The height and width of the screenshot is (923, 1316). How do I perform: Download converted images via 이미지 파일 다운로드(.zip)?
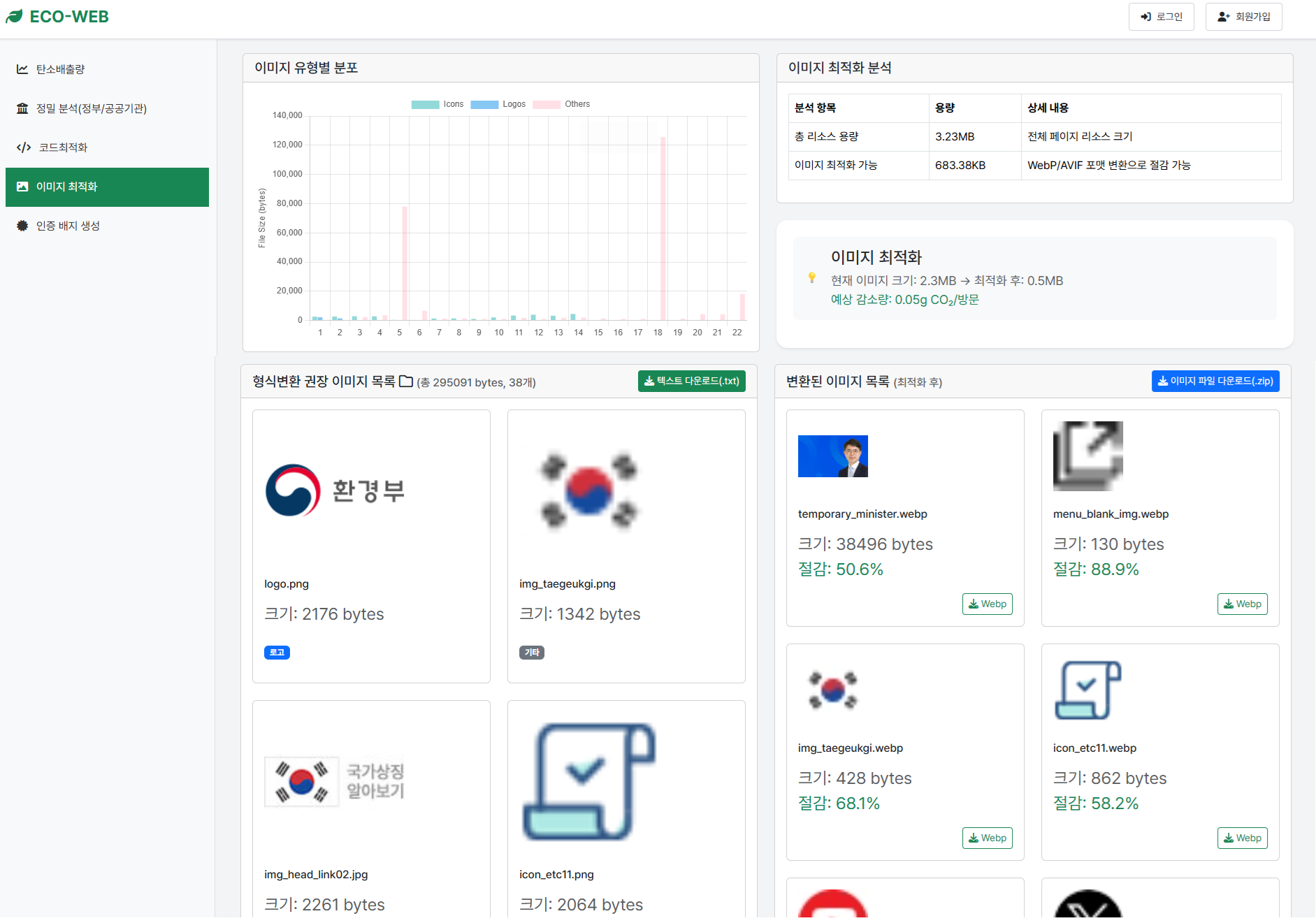coord(1215,381)
